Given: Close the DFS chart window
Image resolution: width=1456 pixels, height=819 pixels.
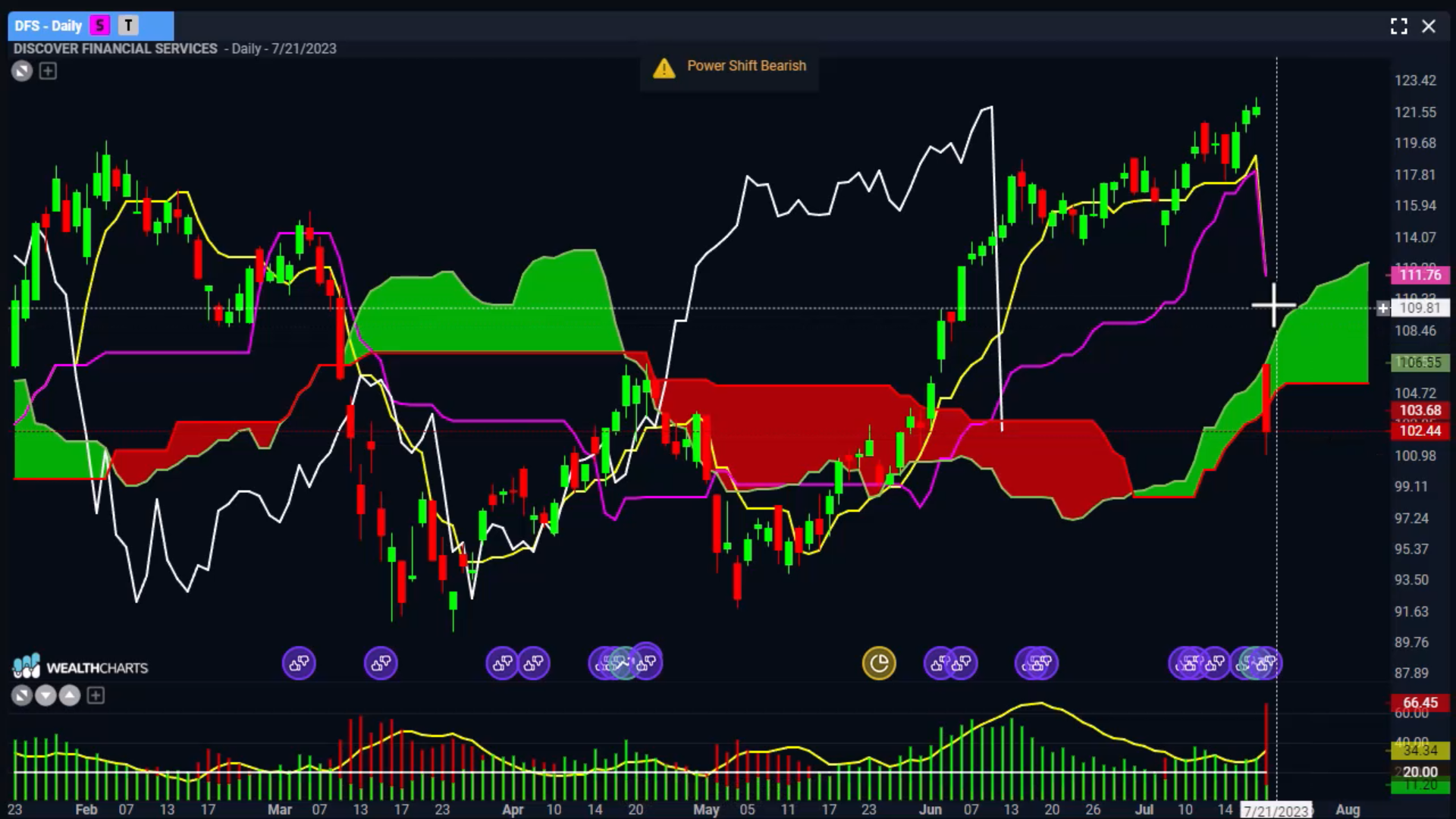Looking at the screenshot, I should click(x=1429, y=27).
